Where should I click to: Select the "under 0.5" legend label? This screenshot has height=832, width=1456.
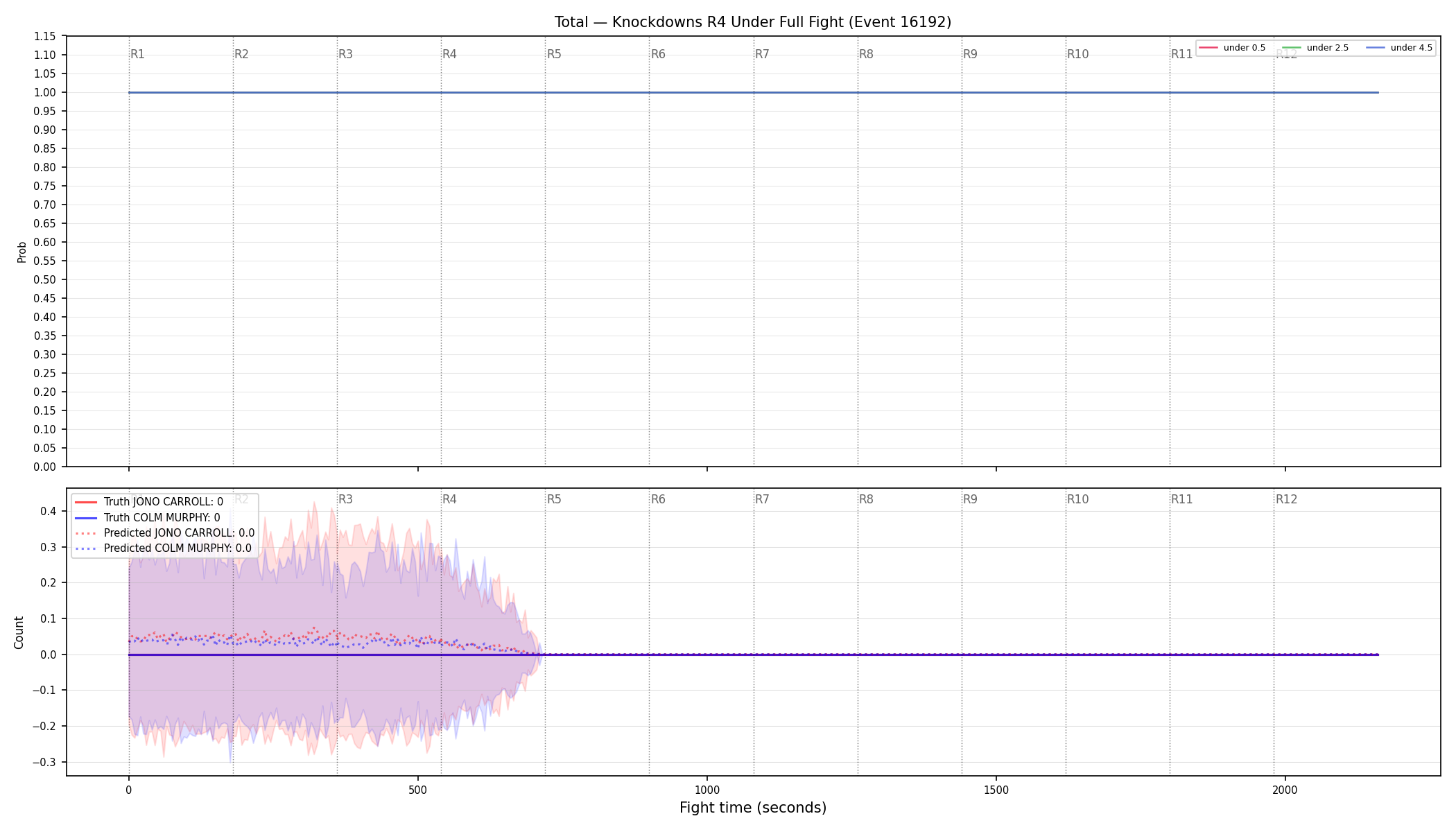pos(1245,48)
